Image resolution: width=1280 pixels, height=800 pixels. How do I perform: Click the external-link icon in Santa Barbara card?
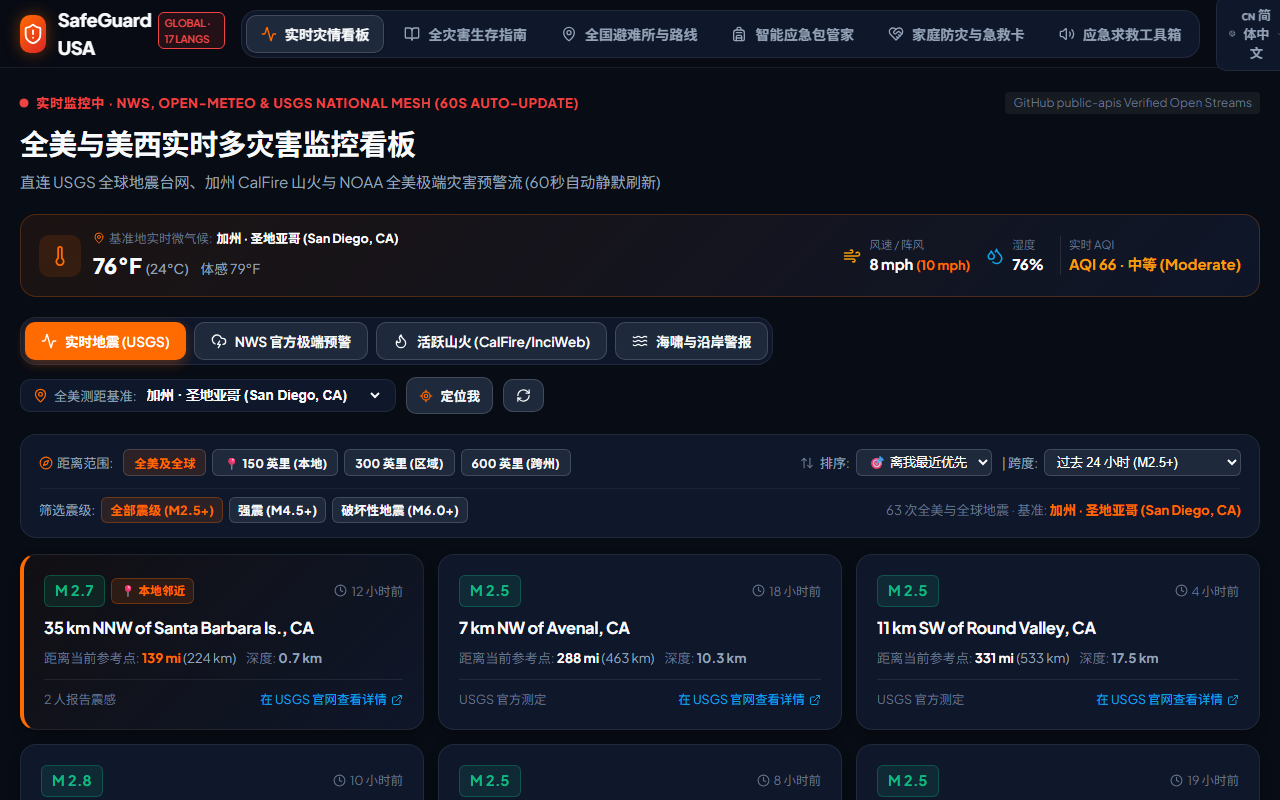coord(397,700)
